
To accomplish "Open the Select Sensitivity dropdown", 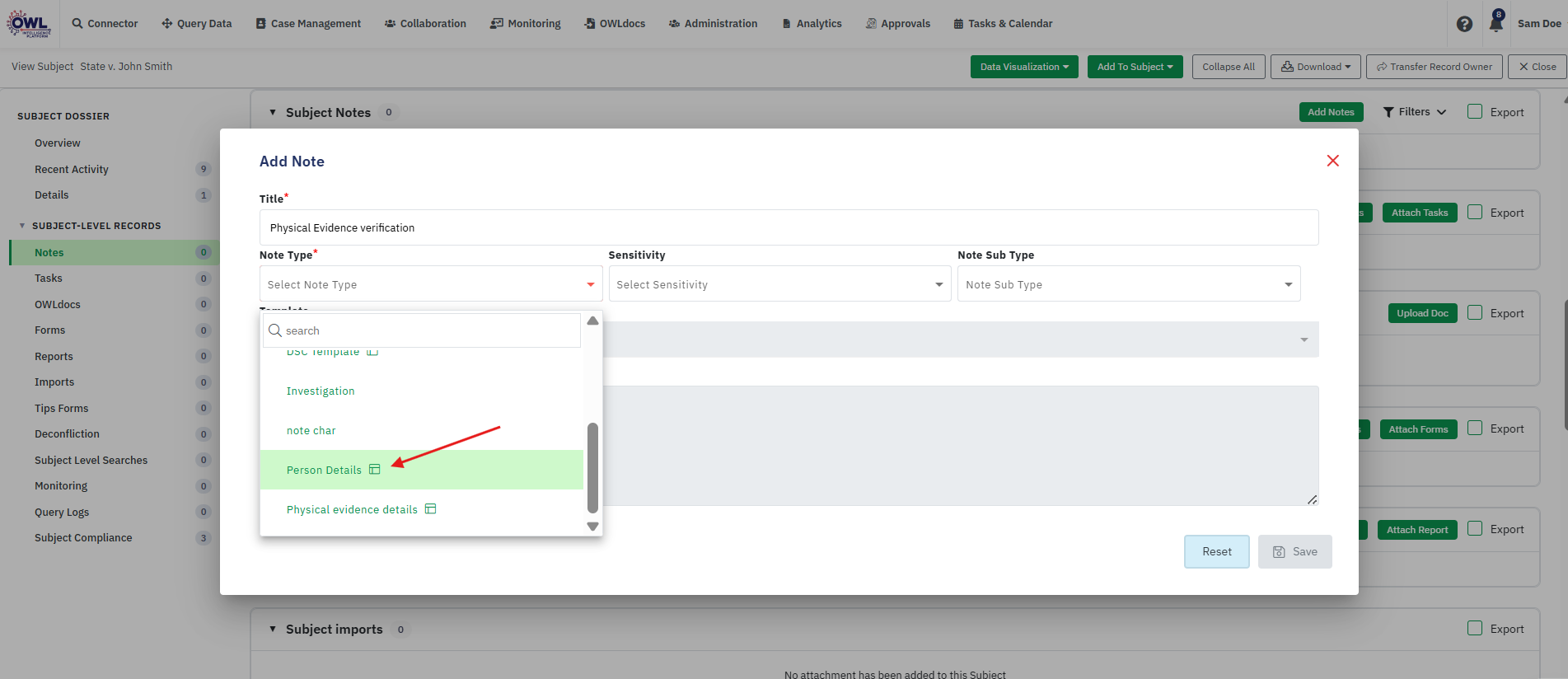I will (x=779, y=284).
